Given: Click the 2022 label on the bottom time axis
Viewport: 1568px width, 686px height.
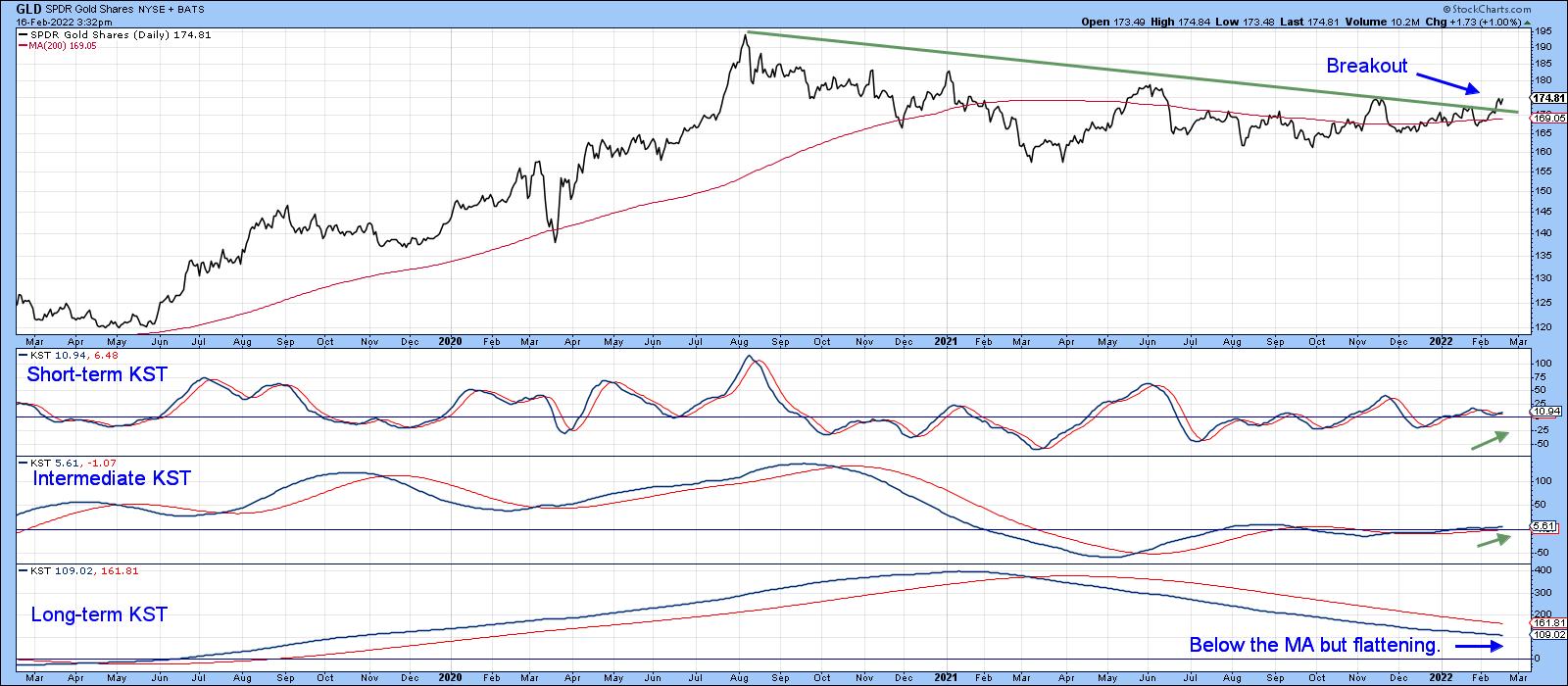Looking at the screenshot, I should pos(1443,676).
